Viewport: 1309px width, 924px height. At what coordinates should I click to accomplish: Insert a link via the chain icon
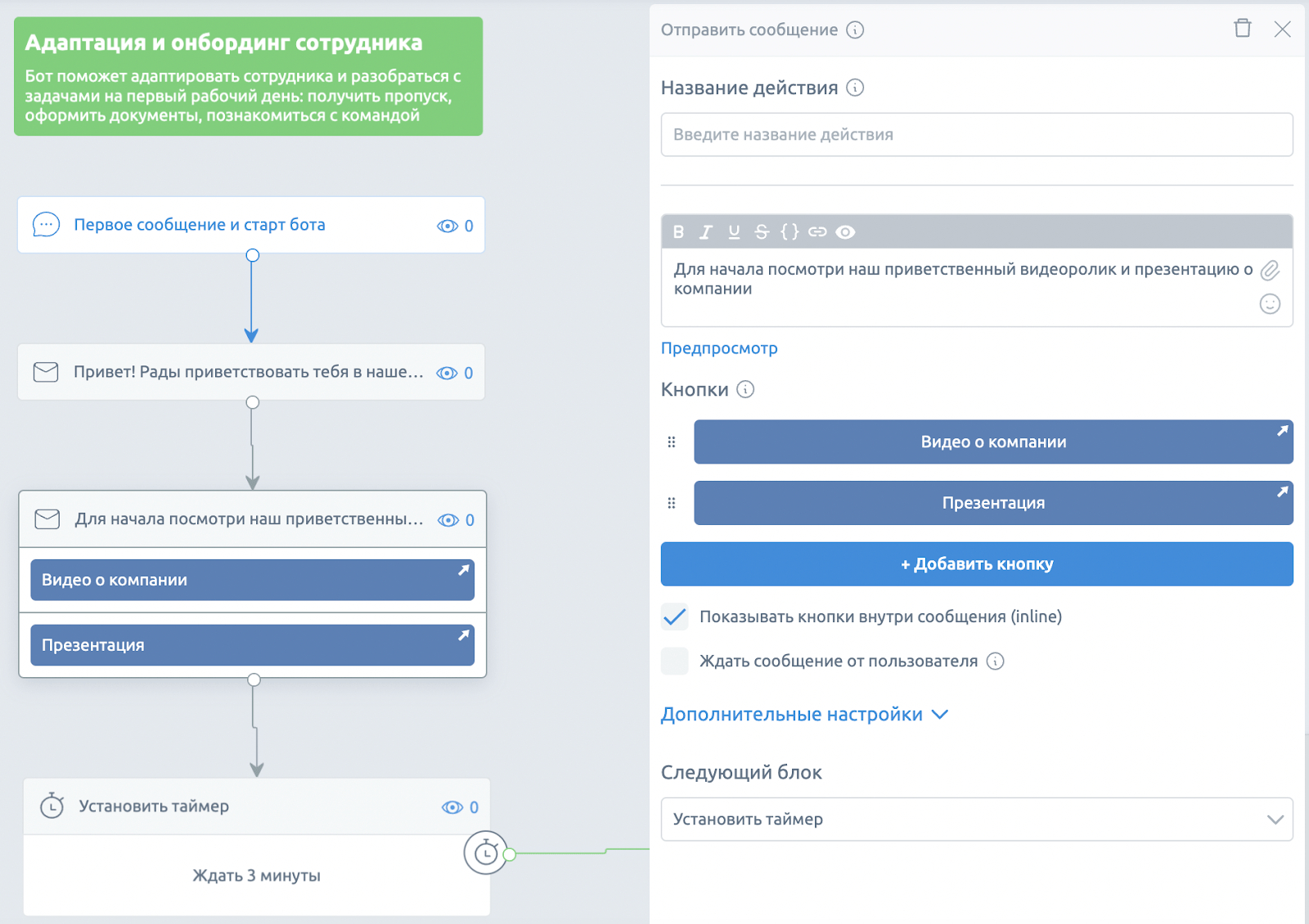[817, 232]
